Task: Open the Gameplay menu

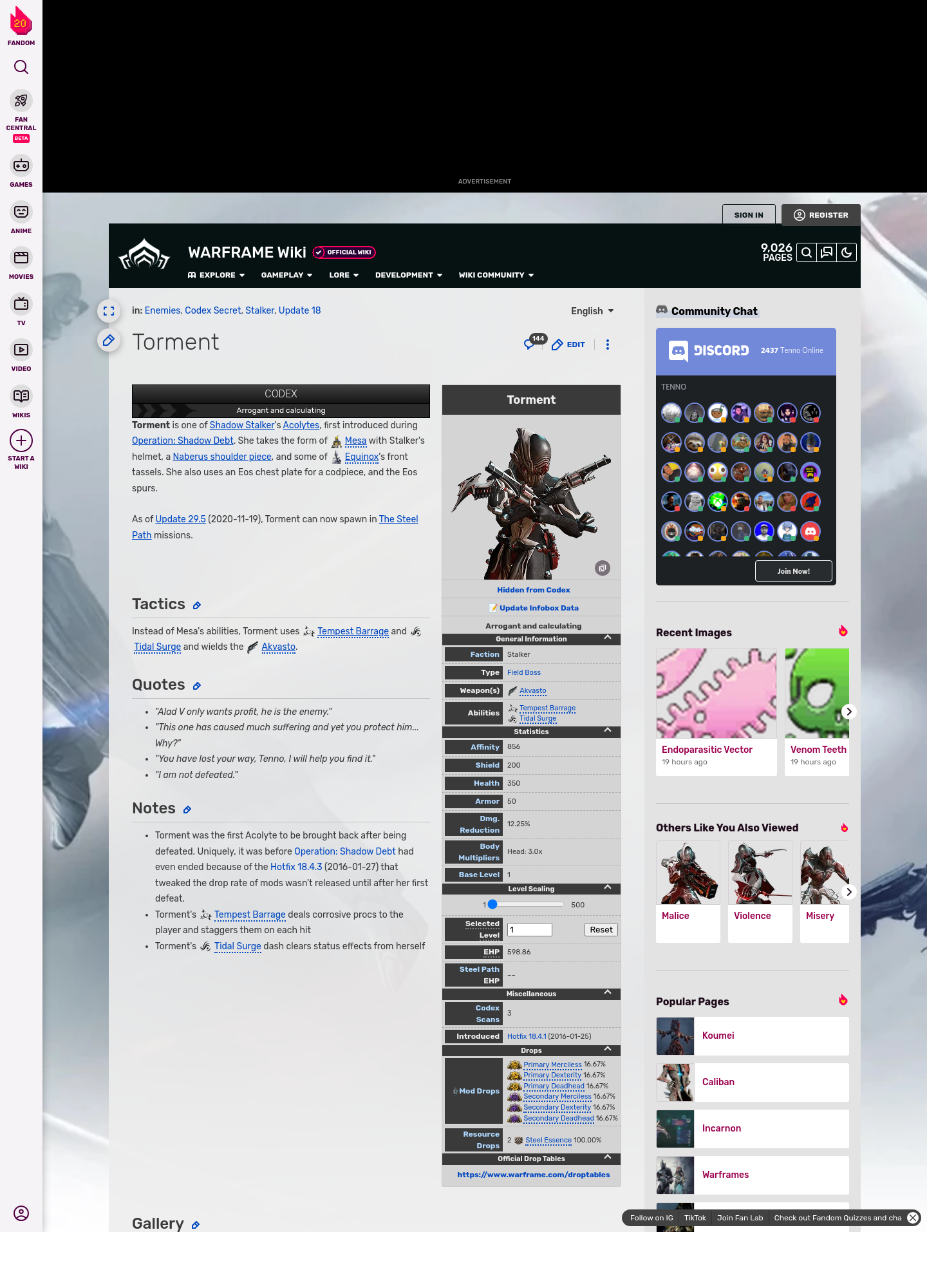Action: click(x=286, y=275)
